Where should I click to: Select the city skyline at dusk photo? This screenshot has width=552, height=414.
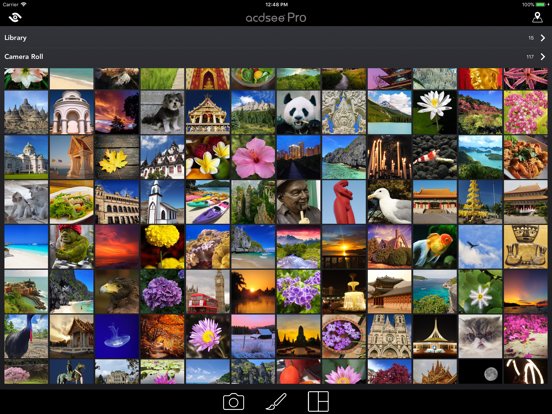(x=299, y=157)
